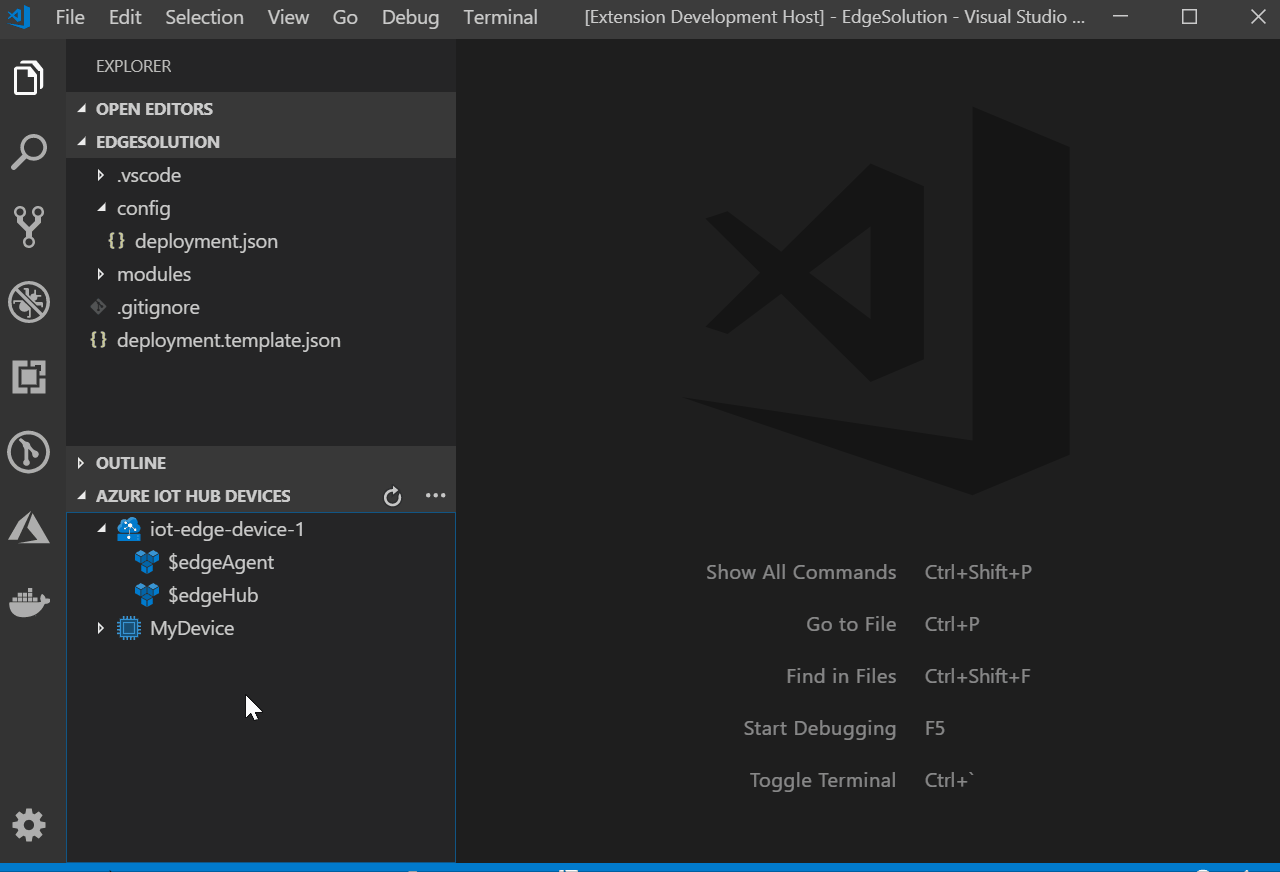Screen dimensions: 1280x872
Task: Open the Extensions view icon
Action: 29,377
